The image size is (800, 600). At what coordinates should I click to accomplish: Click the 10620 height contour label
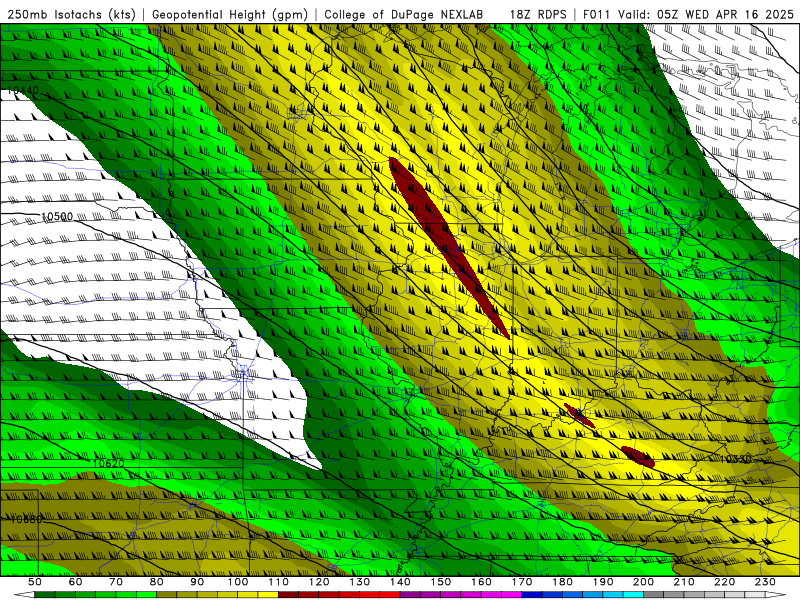click(x=108, y=463)
